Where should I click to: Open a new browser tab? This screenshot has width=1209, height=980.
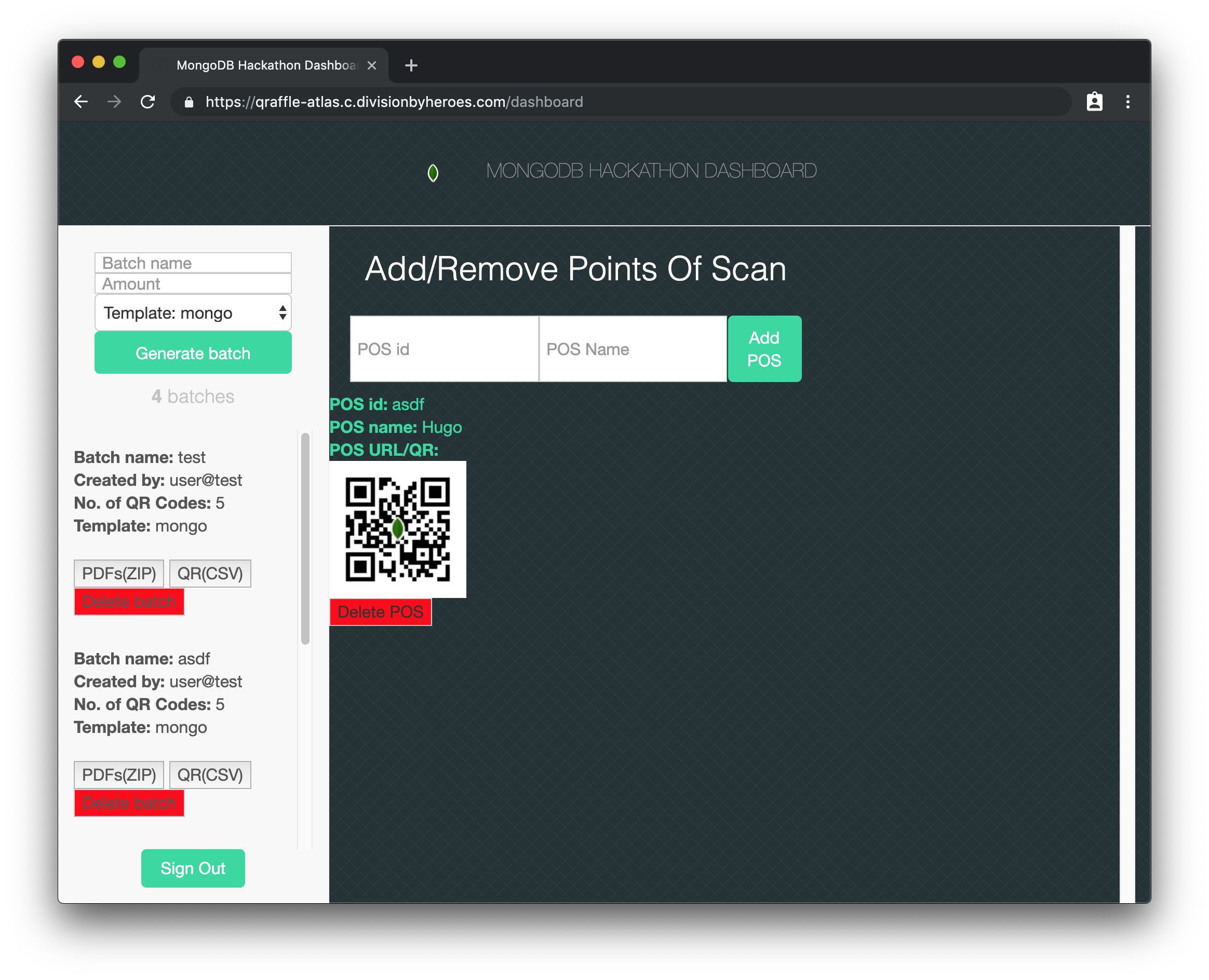(411, 65)
